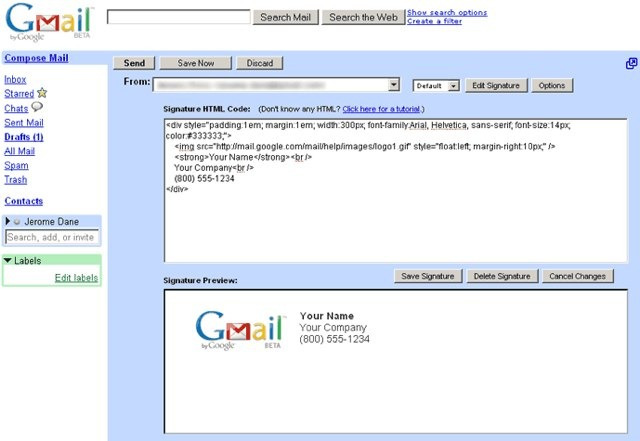640x441 pixels.
Task: Click status dot next to Jerome Dane
Action: click(x=17, y=222)
